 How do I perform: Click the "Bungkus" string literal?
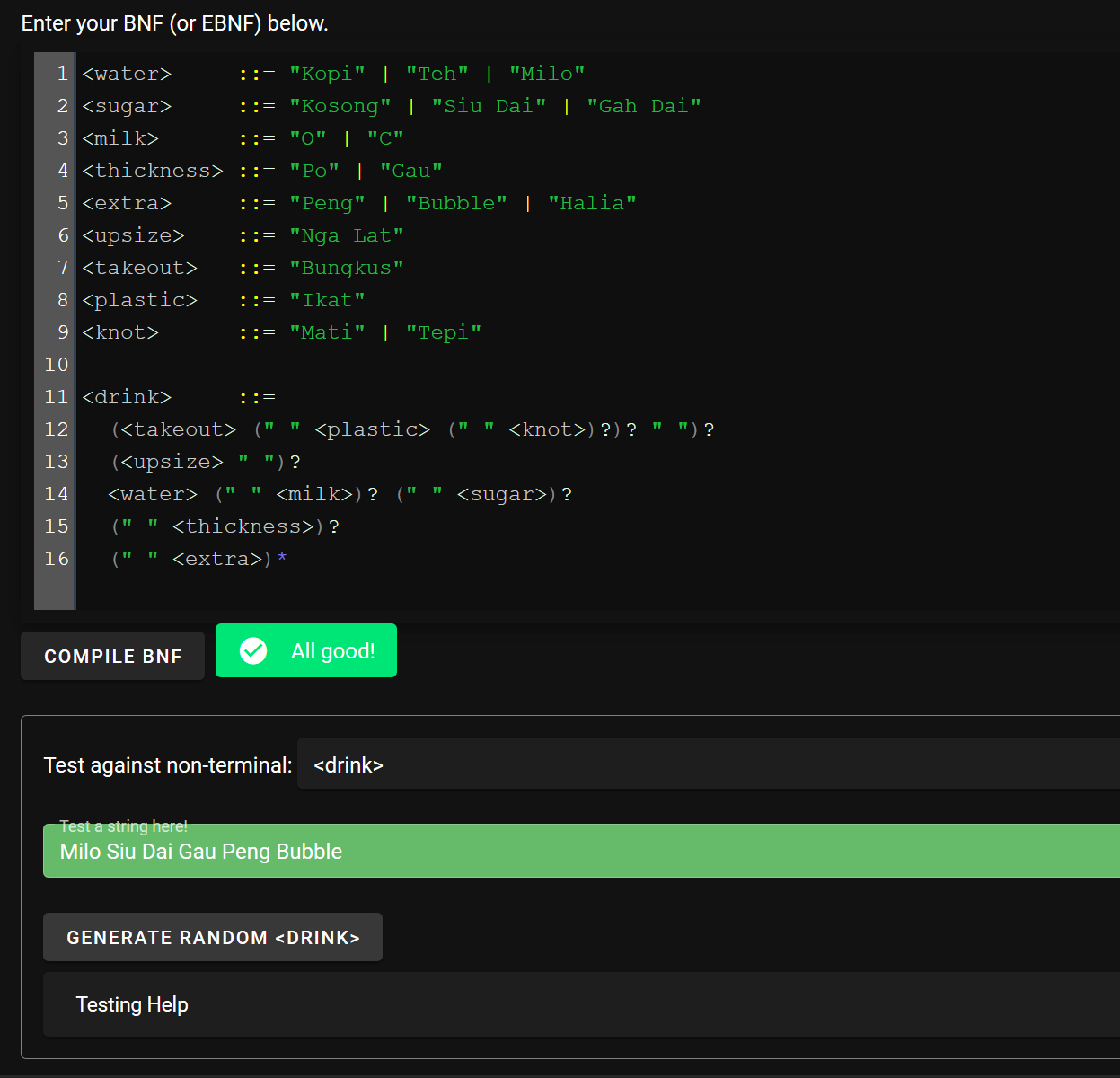tap(347, 268)
